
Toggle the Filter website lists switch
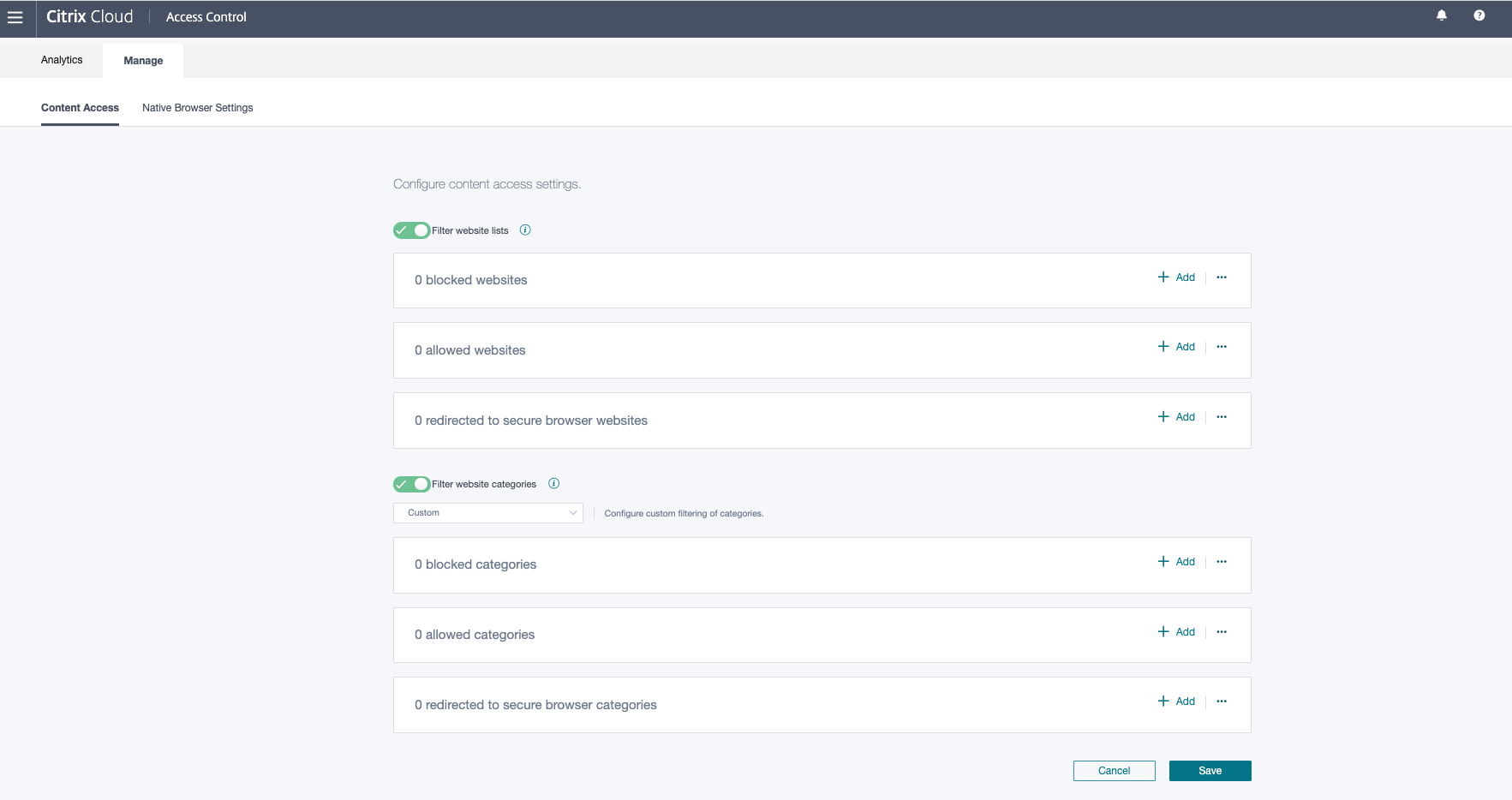[411, 230]
